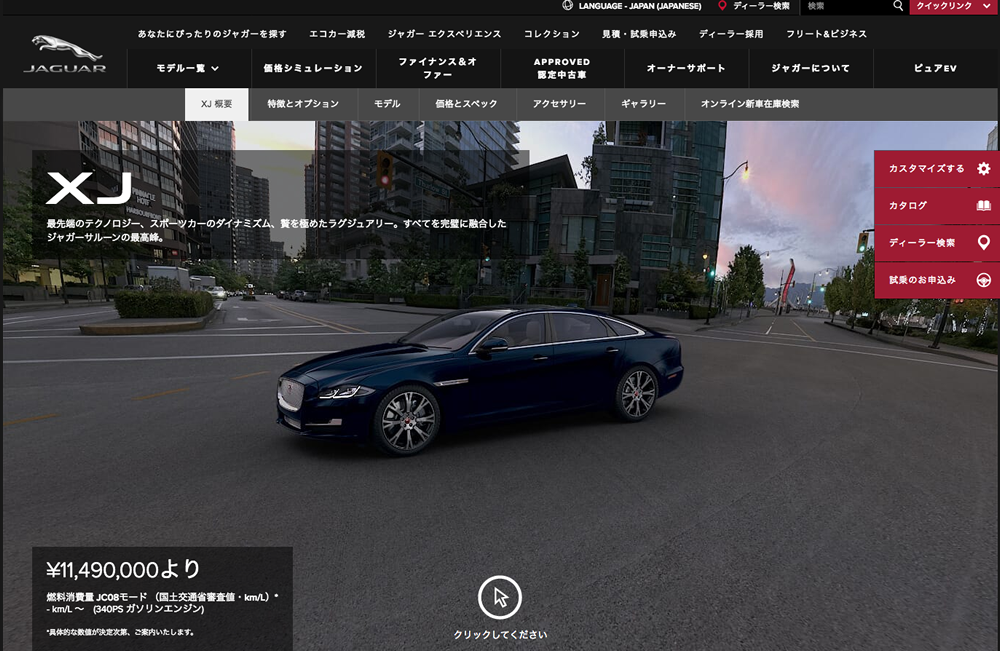The image size is (1000, 651).
Task: Click ディーラー採用 link
Action: [x=731, y=34]
